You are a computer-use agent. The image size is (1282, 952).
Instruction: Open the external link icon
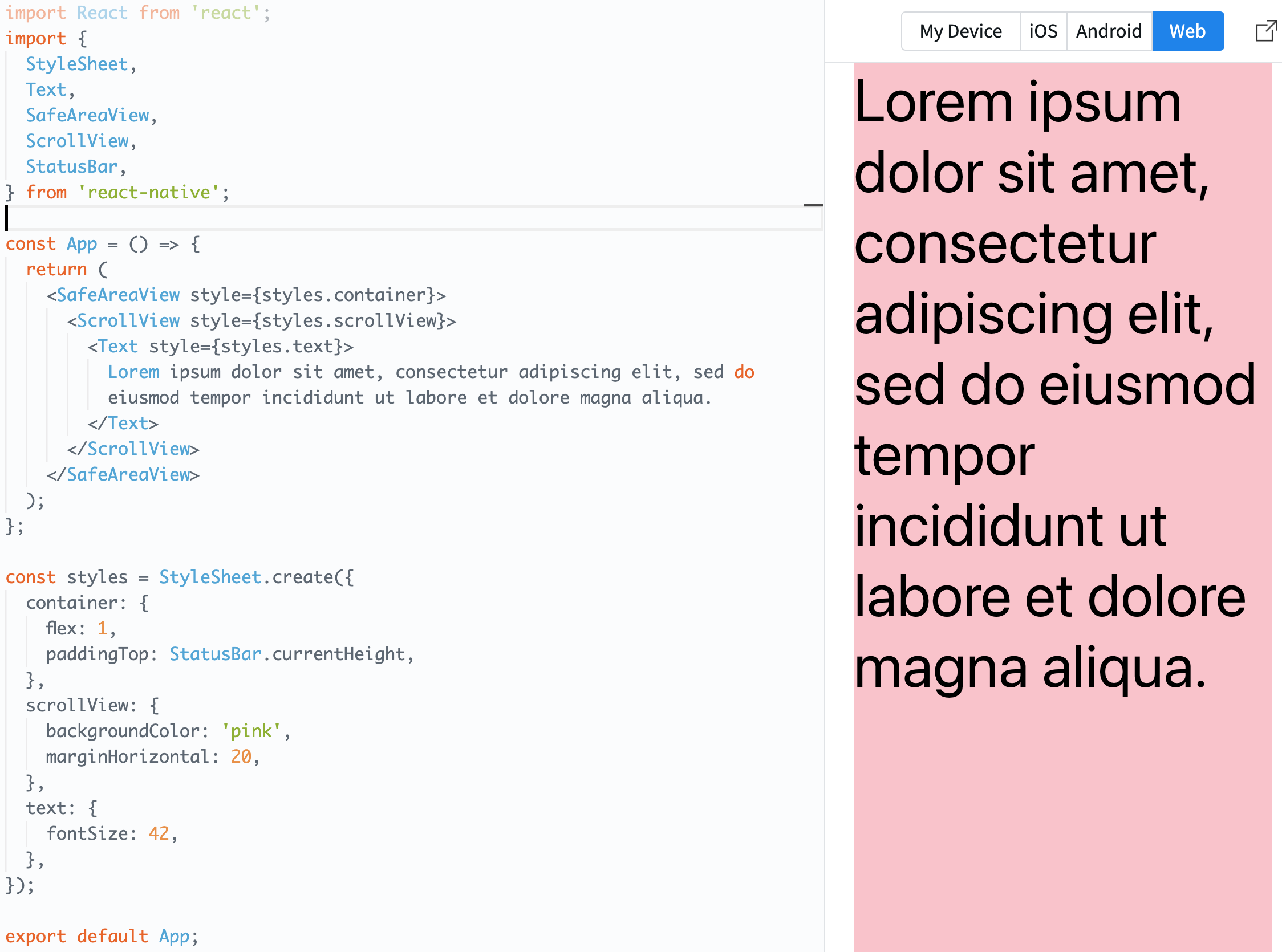click(1262, 29)
